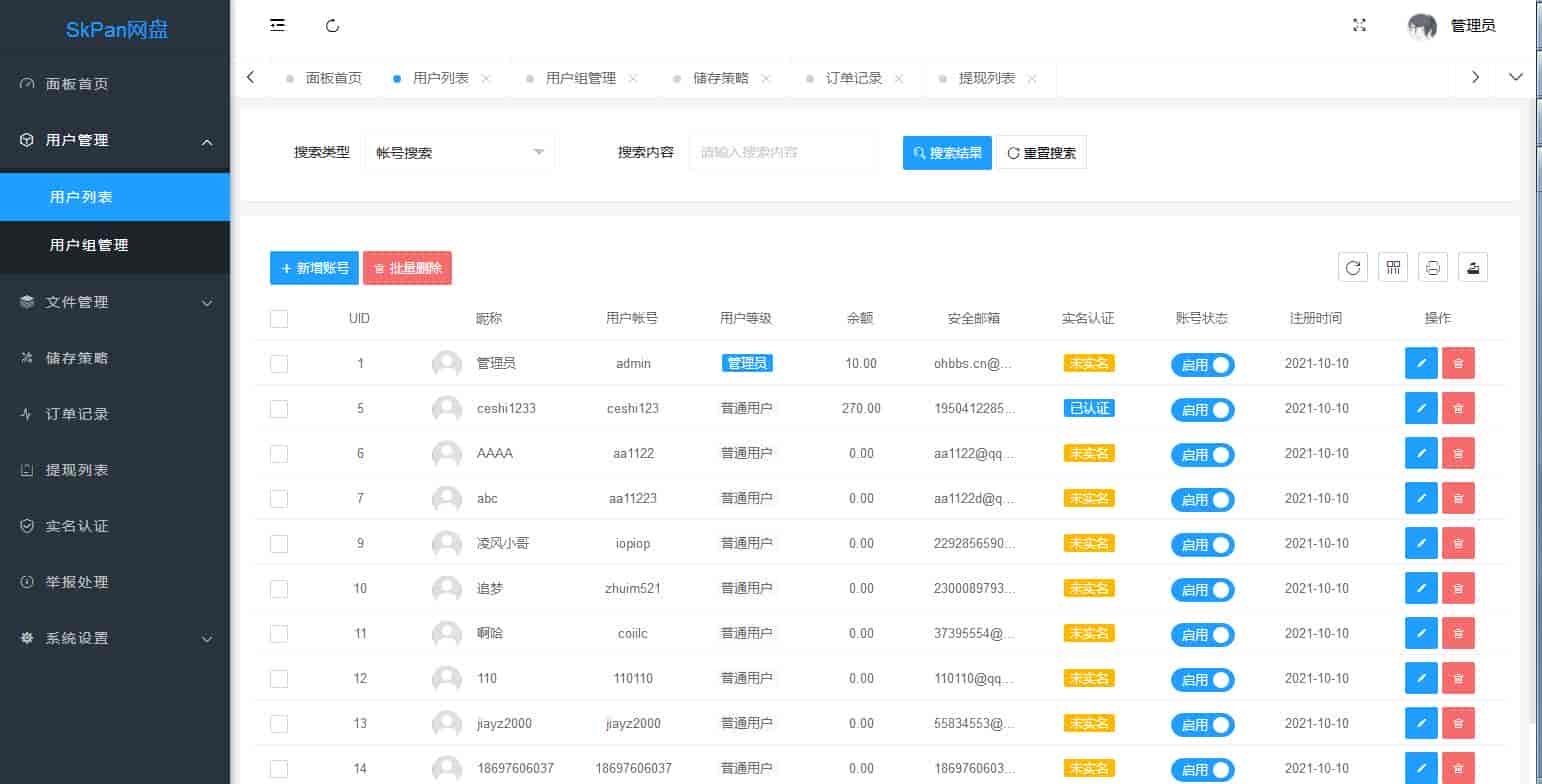The height and width of the screenshot is (784, 1542).
Task: Check the select-all checkbox in table header
Action: click(279, 319)
